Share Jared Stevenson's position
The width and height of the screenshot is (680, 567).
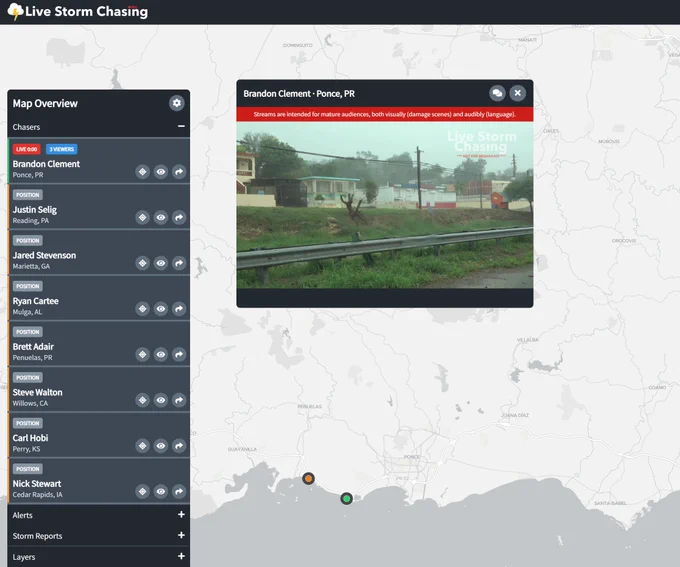click(x=179, y=263)
